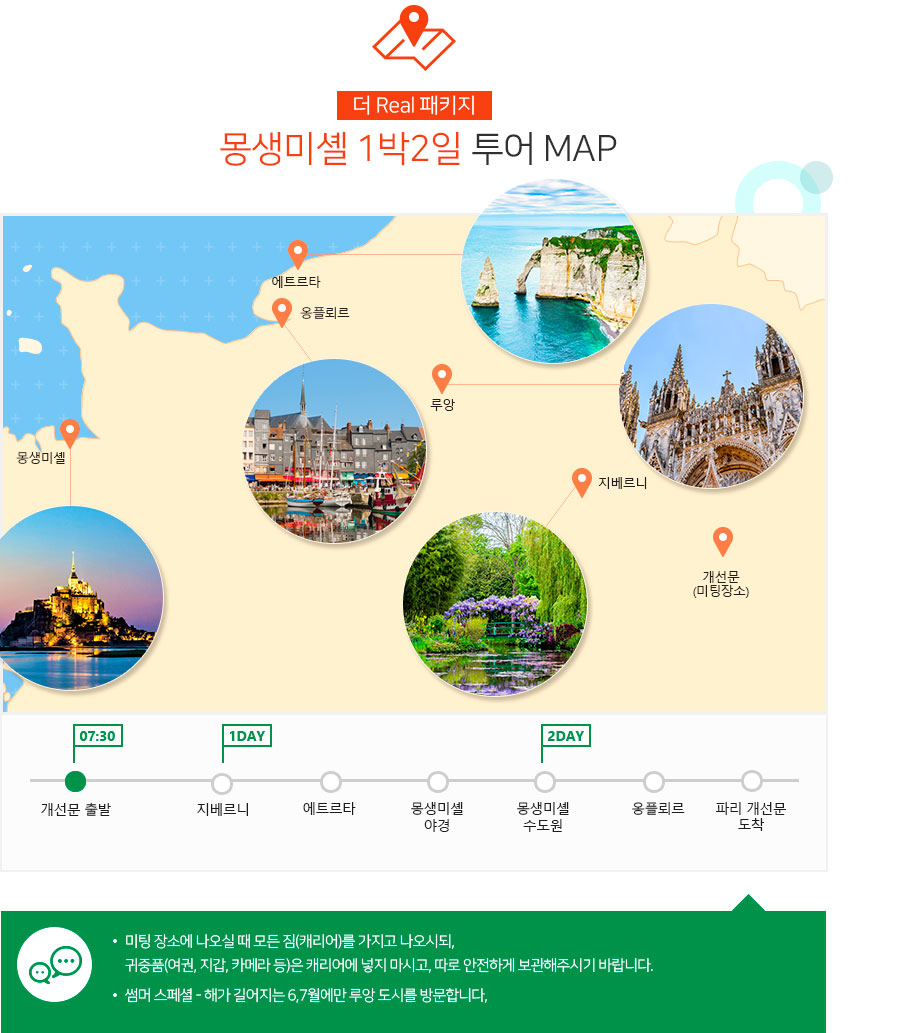Click the 몽생미셸 1박2일 투어 MAP title
This screenshot has width=900, height=1033.
[418, 148]
